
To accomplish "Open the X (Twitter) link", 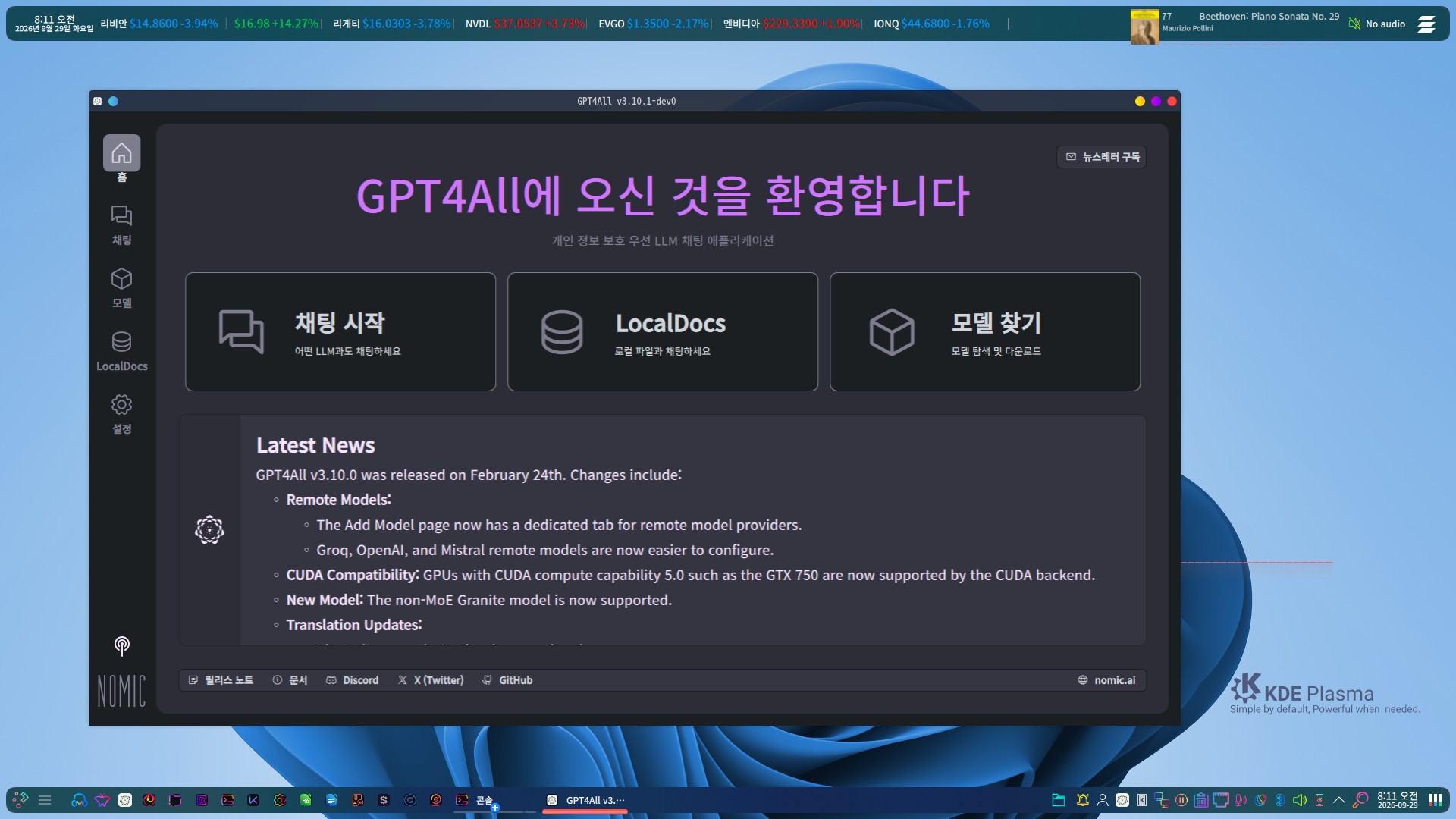I will click(x=431, y=680).
